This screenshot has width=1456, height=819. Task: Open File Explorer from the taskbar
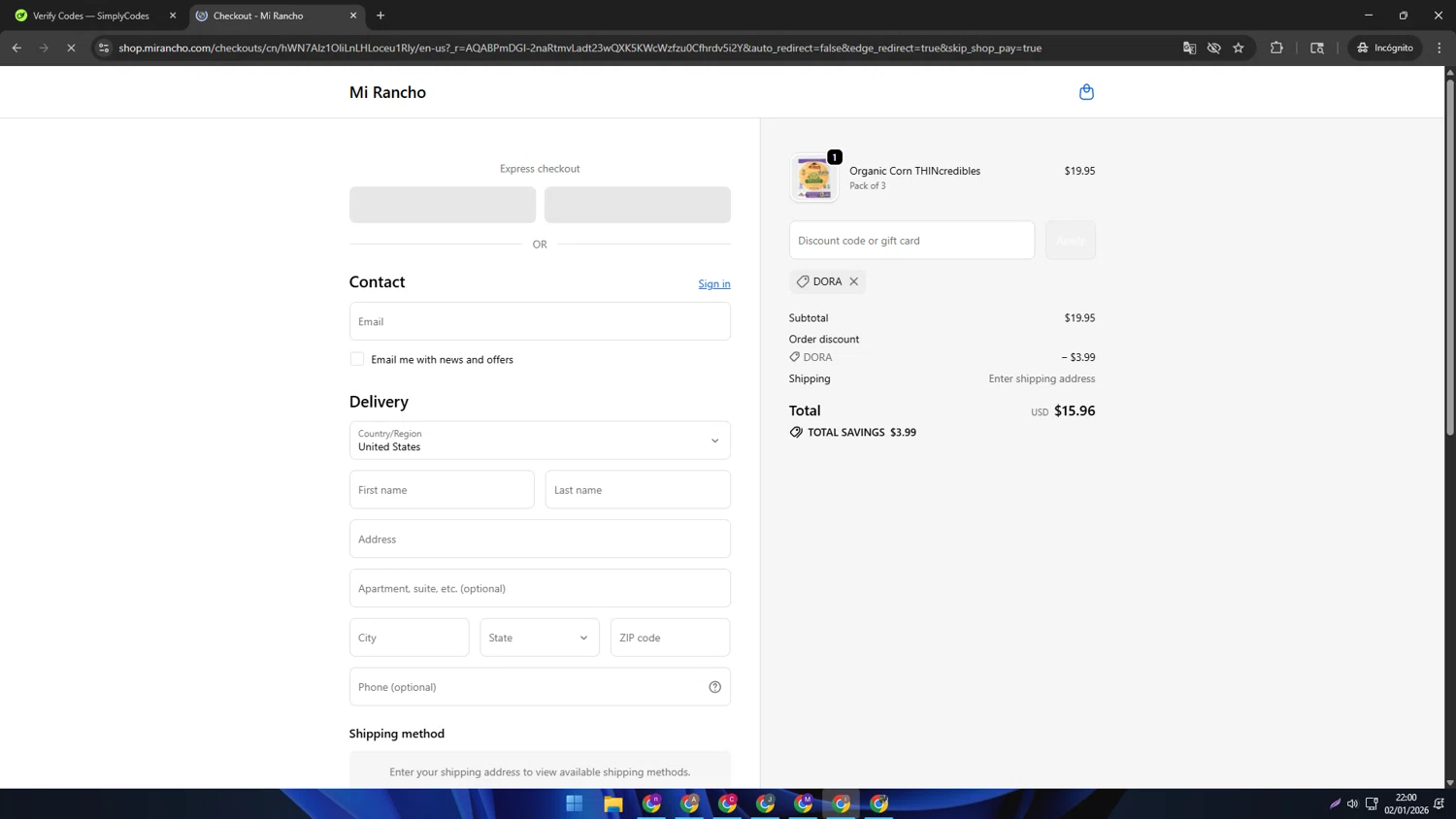point(612,803)
